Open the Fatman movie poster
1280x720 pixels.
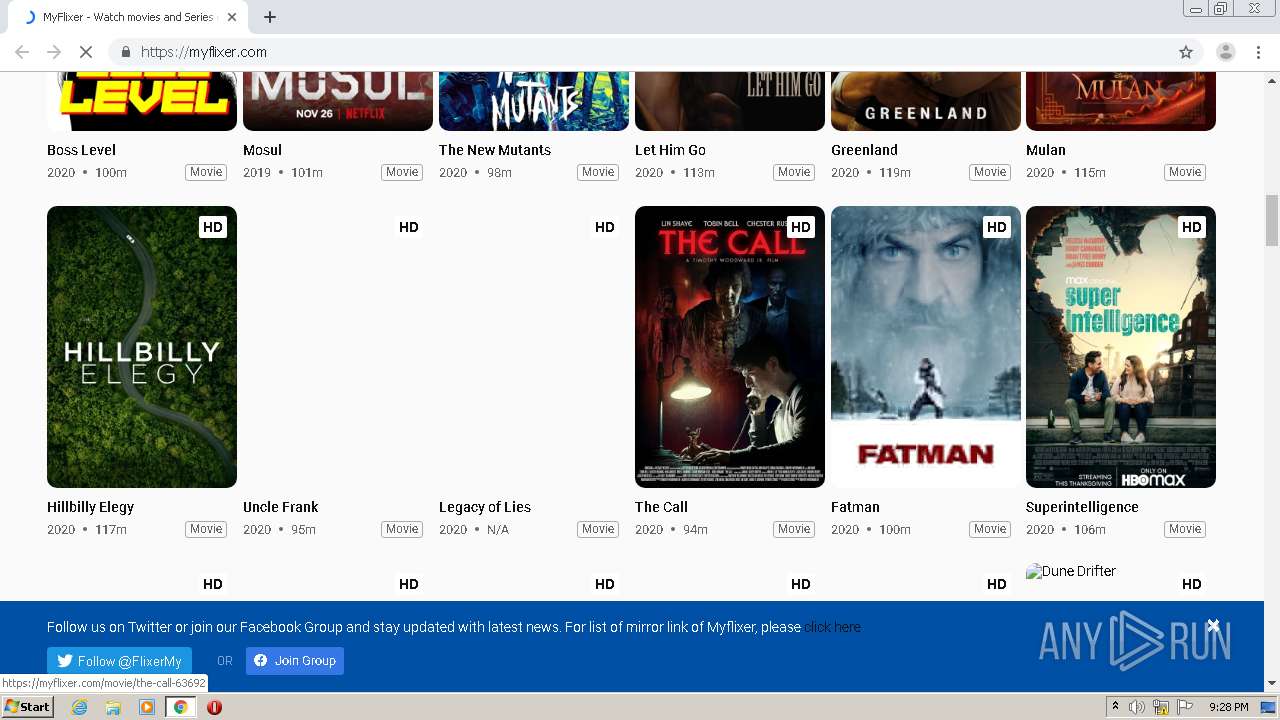926,347
